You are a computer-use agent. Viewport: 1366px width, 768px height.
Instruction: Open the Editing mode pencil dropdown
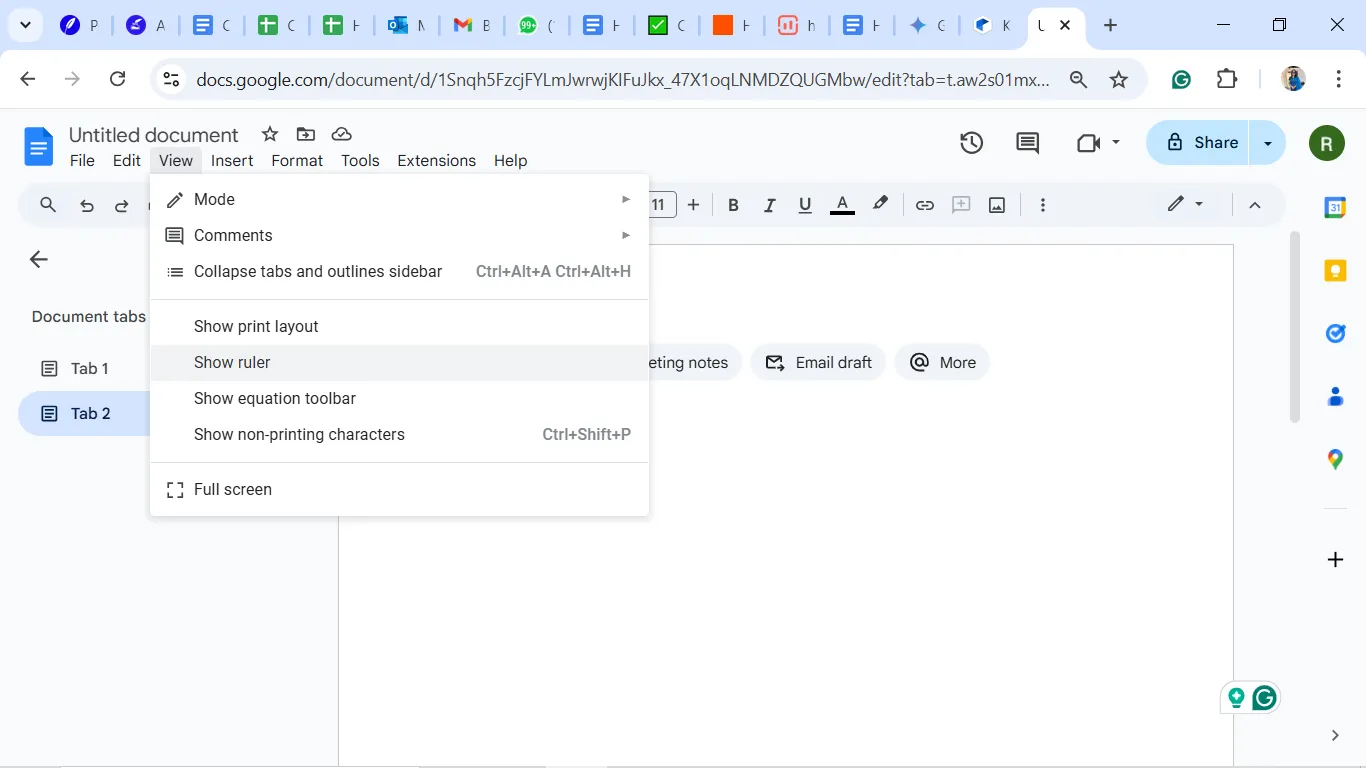[x=1186, y=205]
